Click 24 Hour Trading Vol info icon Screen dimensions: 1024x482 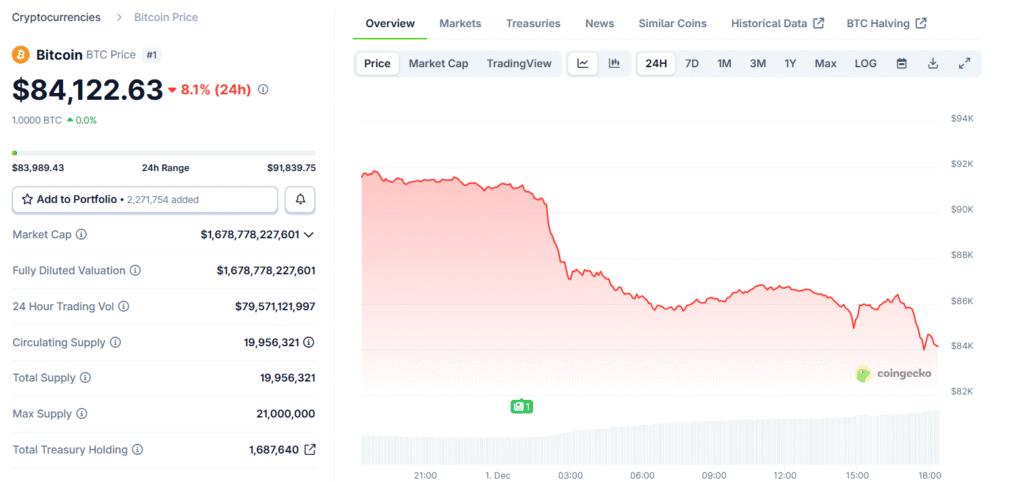(123, 306)
